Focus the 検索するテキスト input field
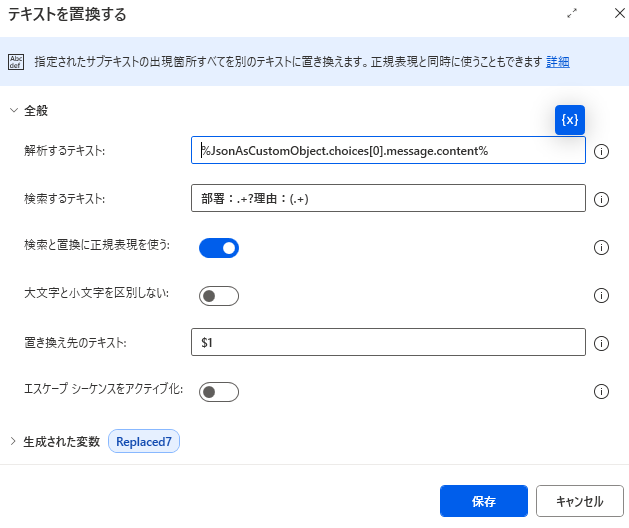This screenshot has width=629, height=528. [388, 198]
